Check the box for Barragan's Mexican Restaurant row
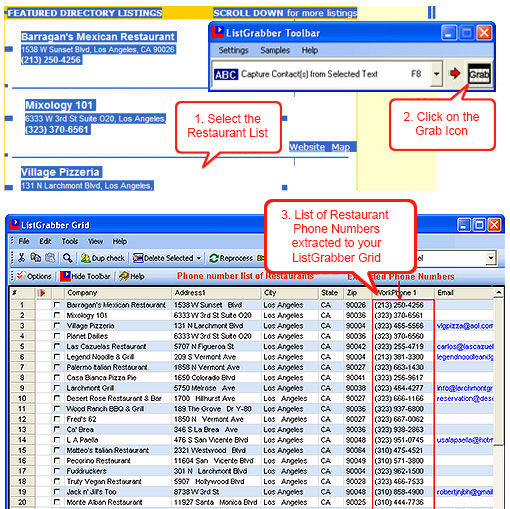 tap(57, 305)
